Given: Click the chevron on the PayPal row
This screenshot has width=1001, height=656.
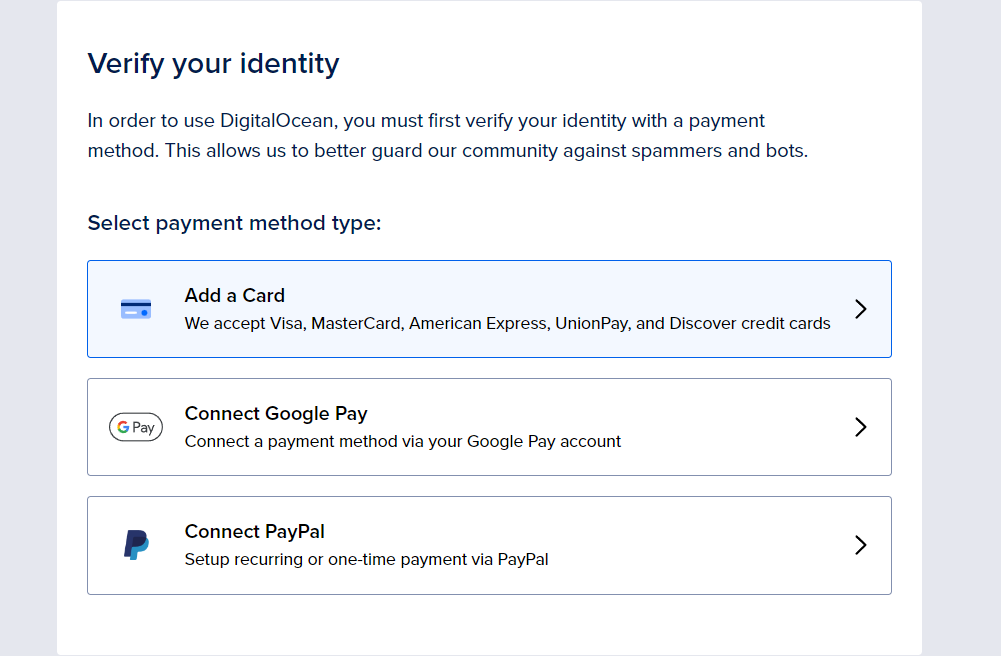Looking at the screenshot, I should 860,545.
